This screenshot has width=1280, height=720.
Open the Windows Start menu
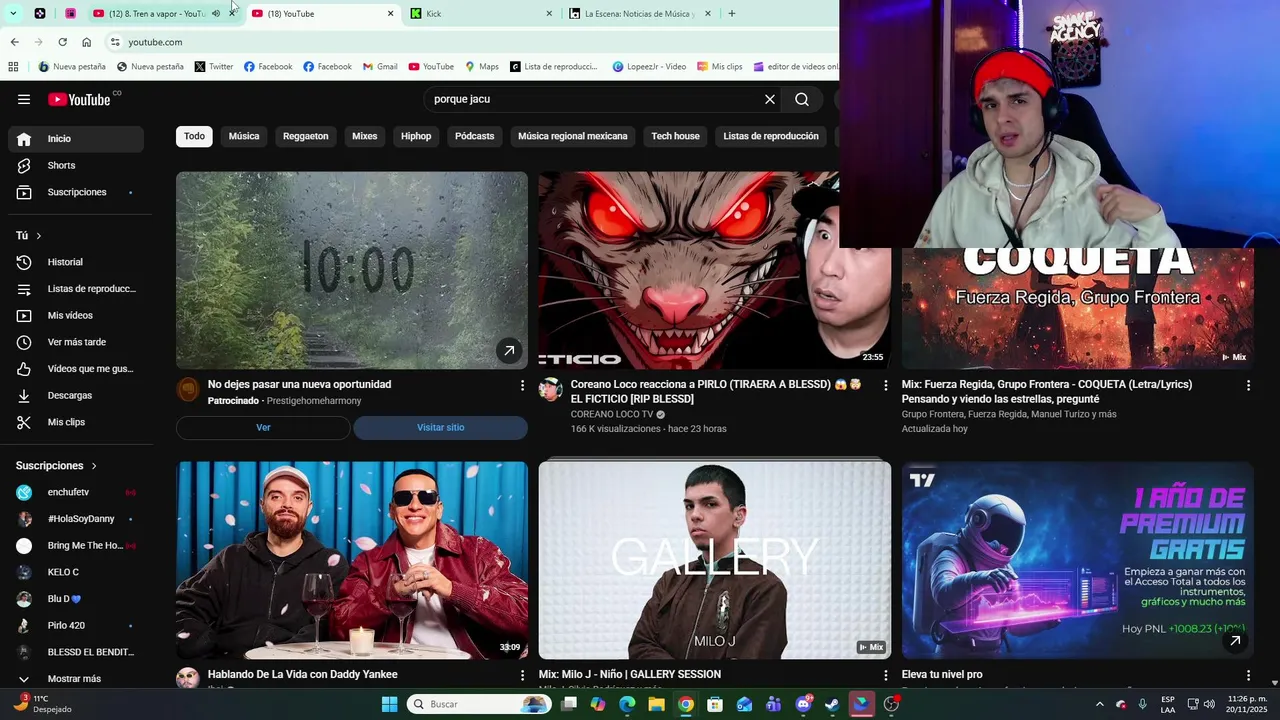click(x=389, y=704)
